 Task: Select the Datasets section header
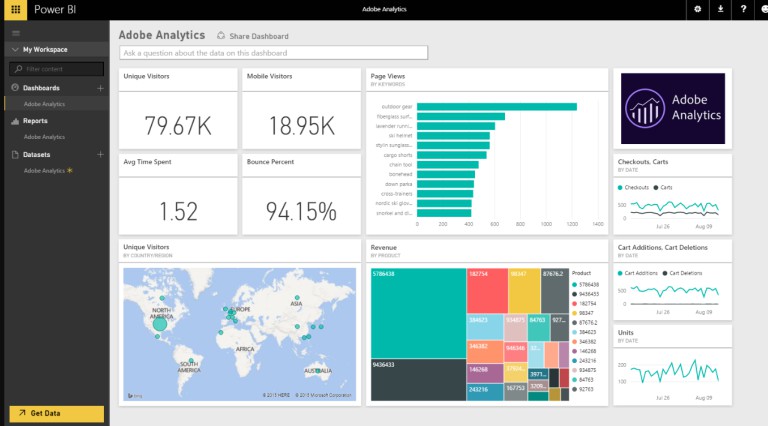point(36,154)
